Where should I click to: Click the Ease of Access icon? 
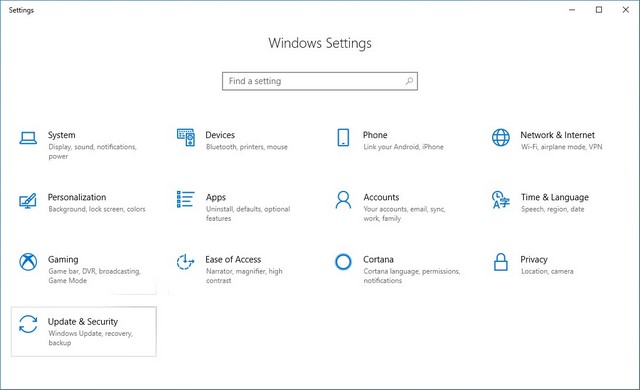pyautogui.click(x=185, y=262)
